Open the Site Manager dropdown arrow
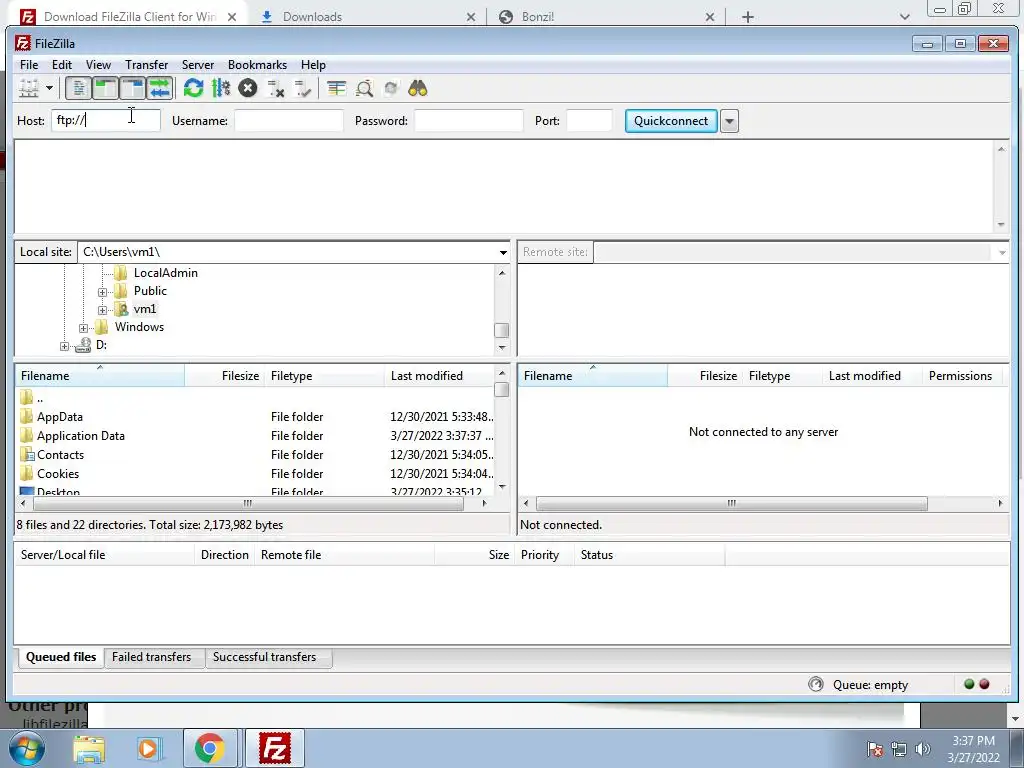The image size is (1024, 768). point(49,88)
